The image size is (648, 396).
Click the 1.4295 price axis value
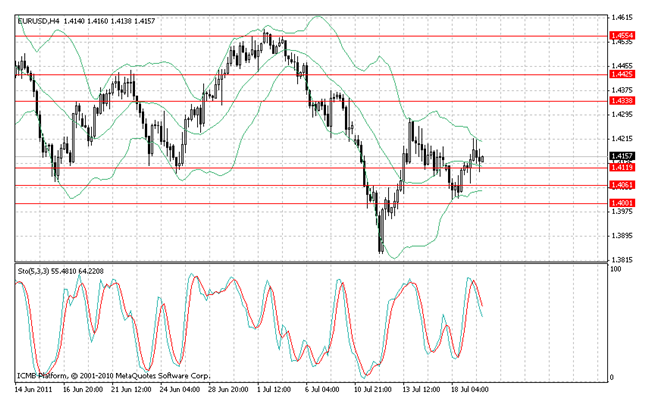pos(622,115)
